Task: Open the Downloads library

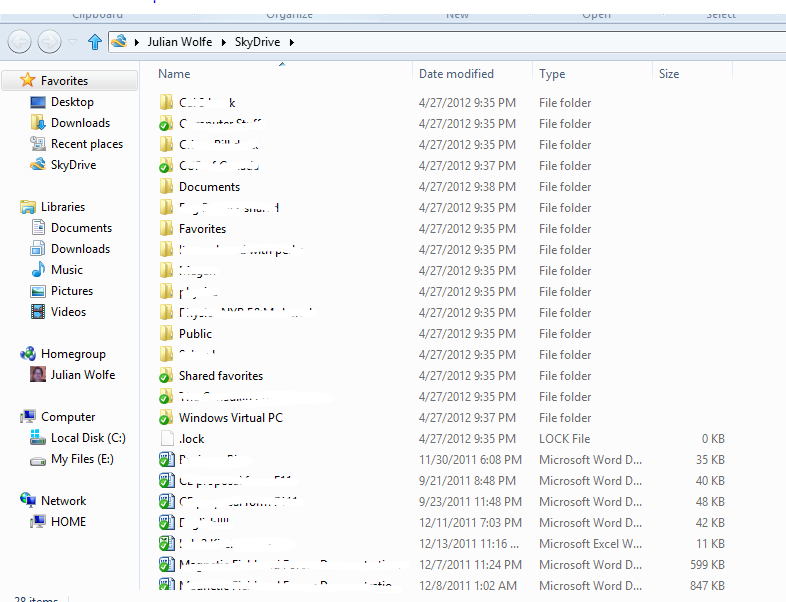Action: pyautogui.click(x=80, y=249)
